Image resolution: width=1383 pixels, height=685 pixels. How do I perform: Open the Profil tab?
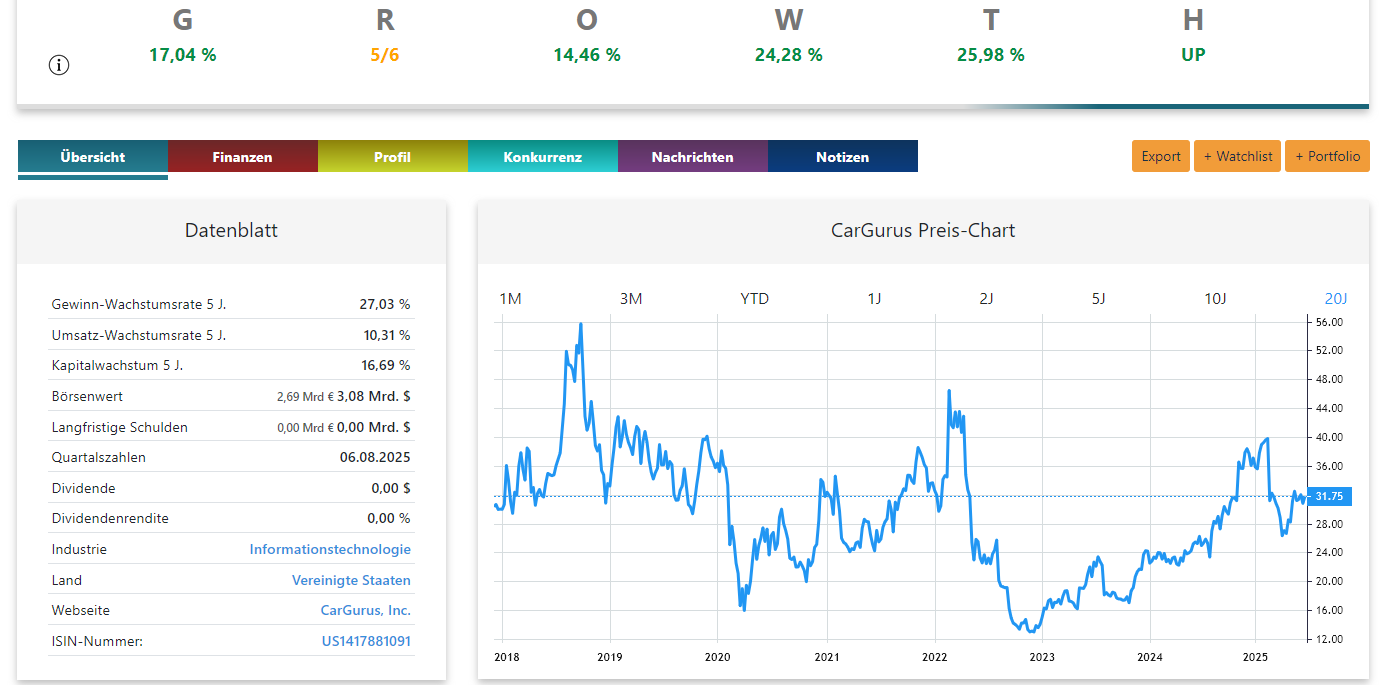393,157
